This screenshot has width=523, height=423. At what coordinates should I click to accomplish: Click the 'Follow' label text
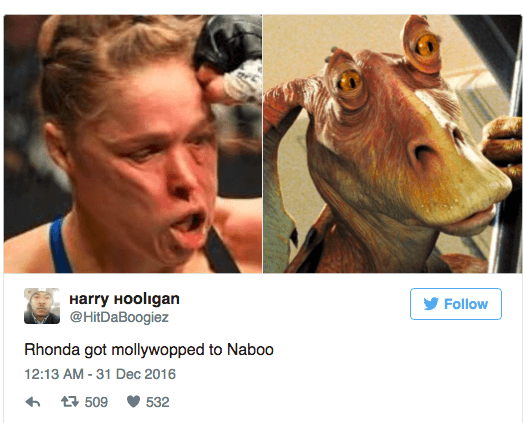466,304
